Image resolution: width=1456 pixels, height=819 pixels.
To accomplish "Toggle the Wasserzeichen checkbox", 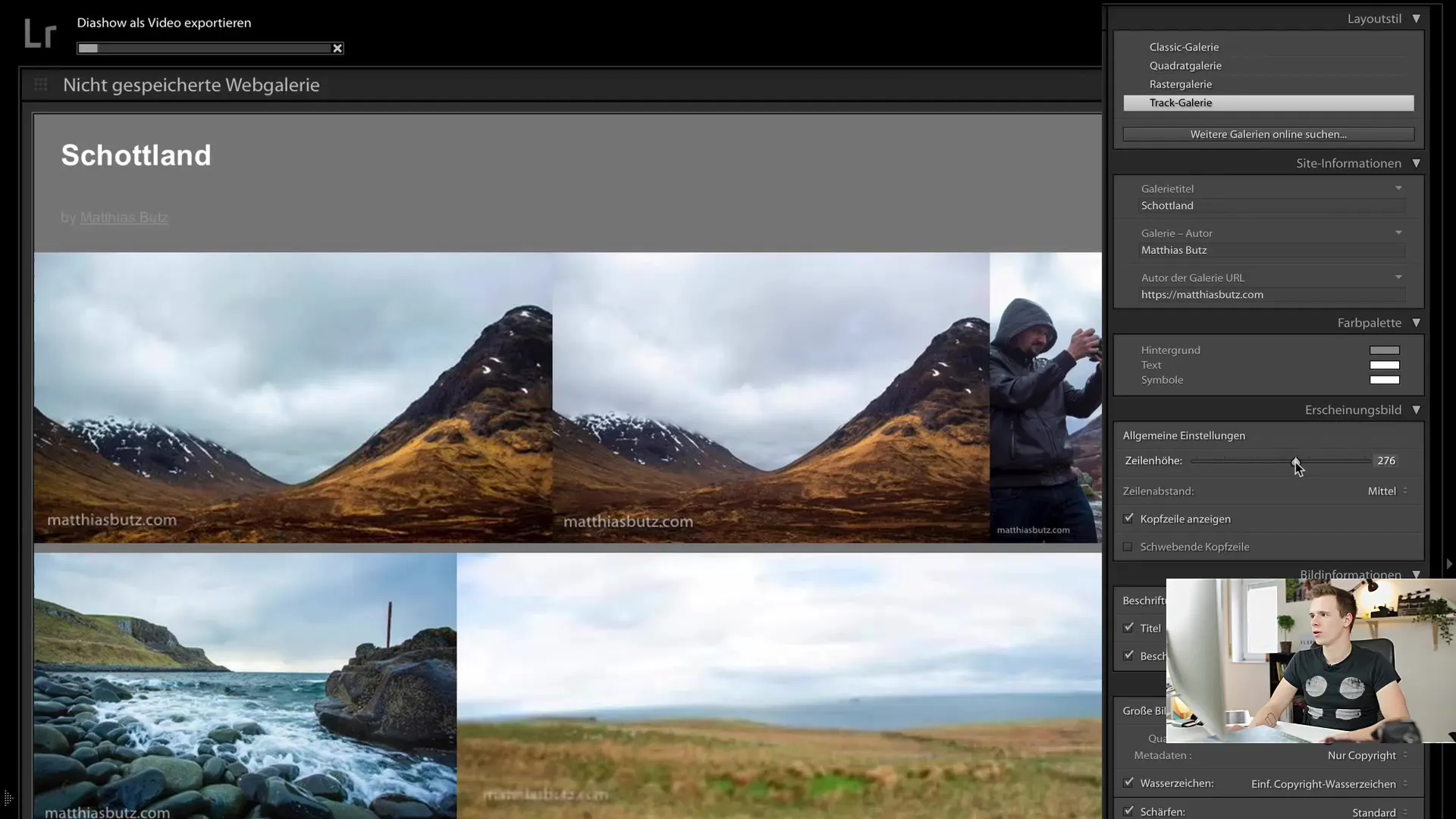I will [1128, 783].
